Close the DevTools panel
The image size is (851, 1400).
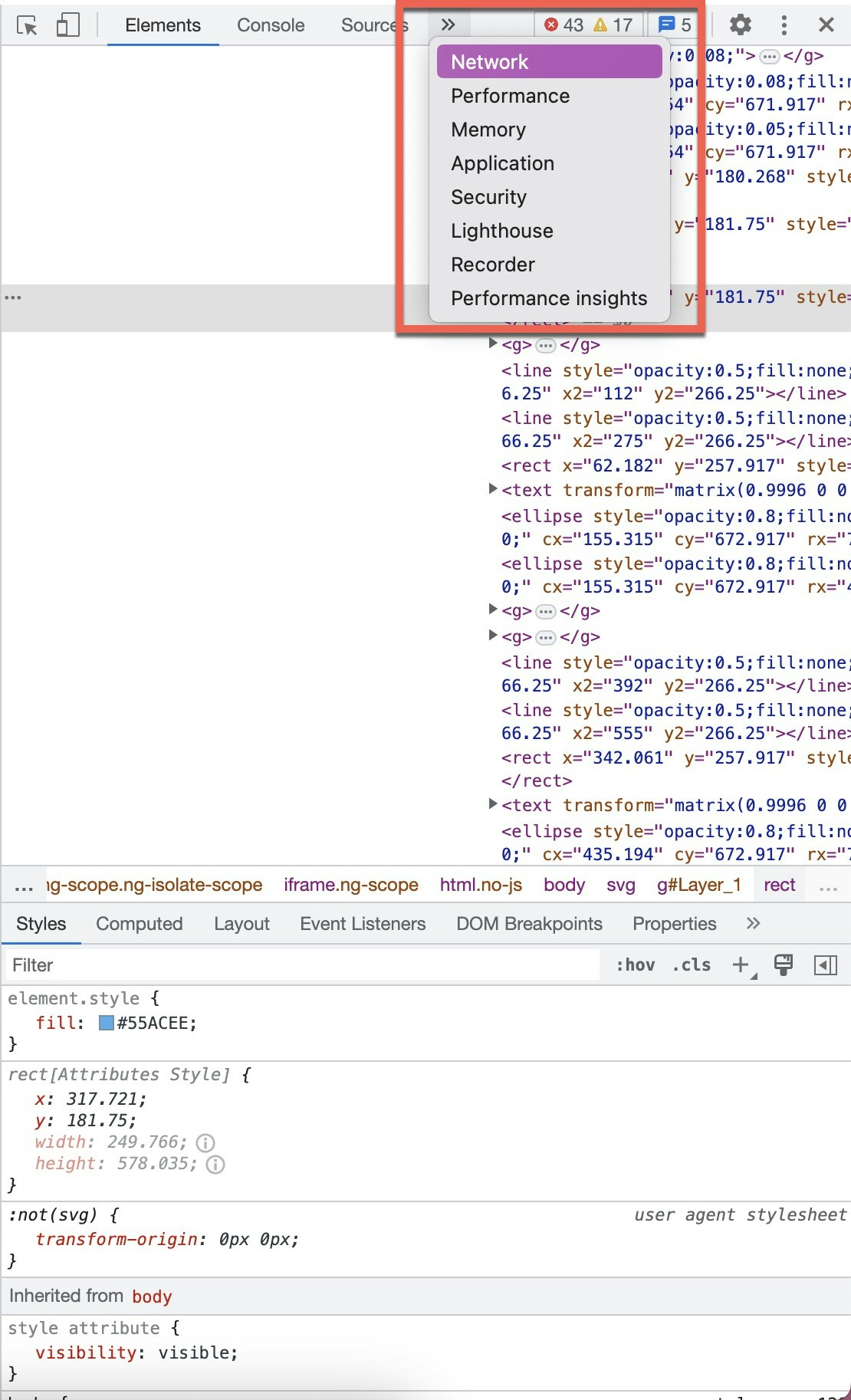click(826, 25)
